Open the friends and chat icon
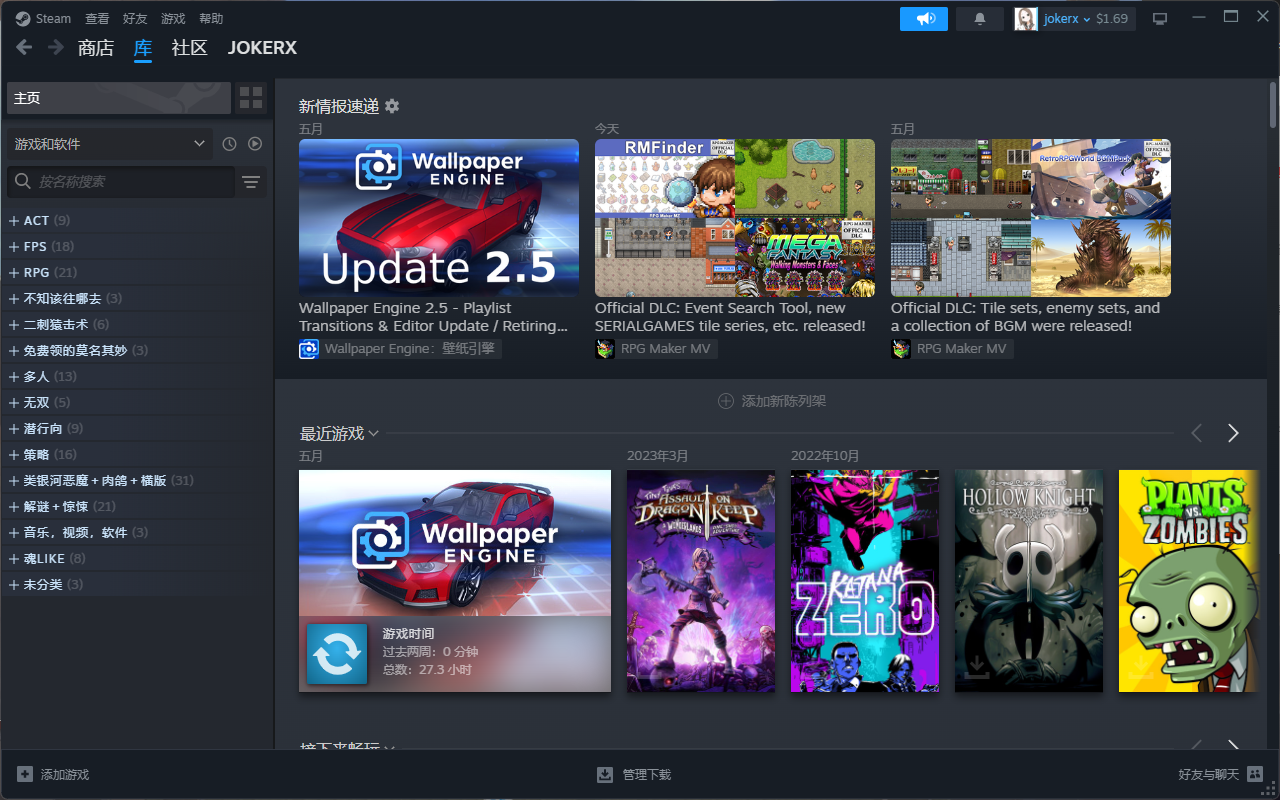 pos(1255,774)
